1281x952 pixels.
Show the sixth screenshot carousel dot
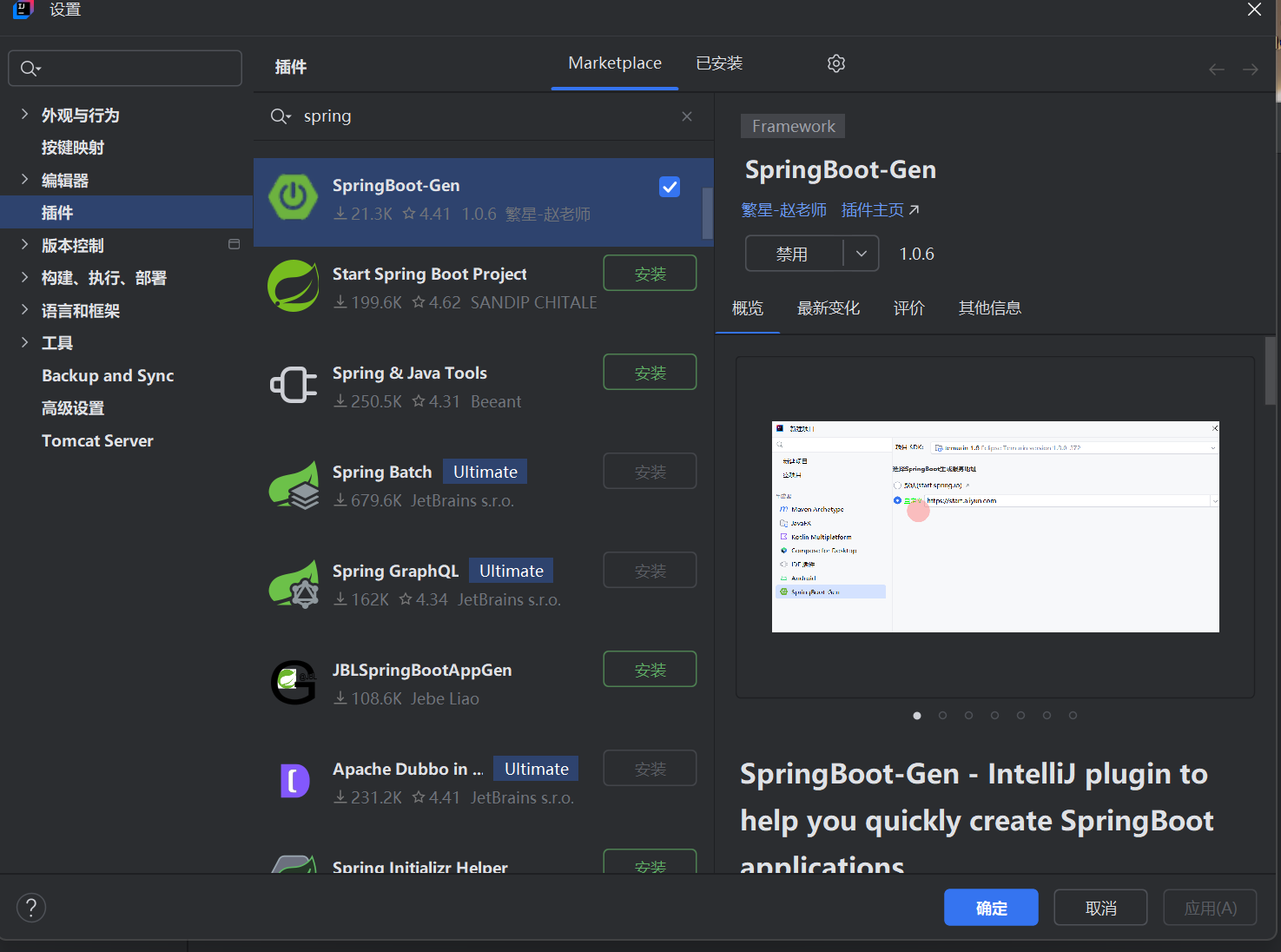(x=1047, y=716)
